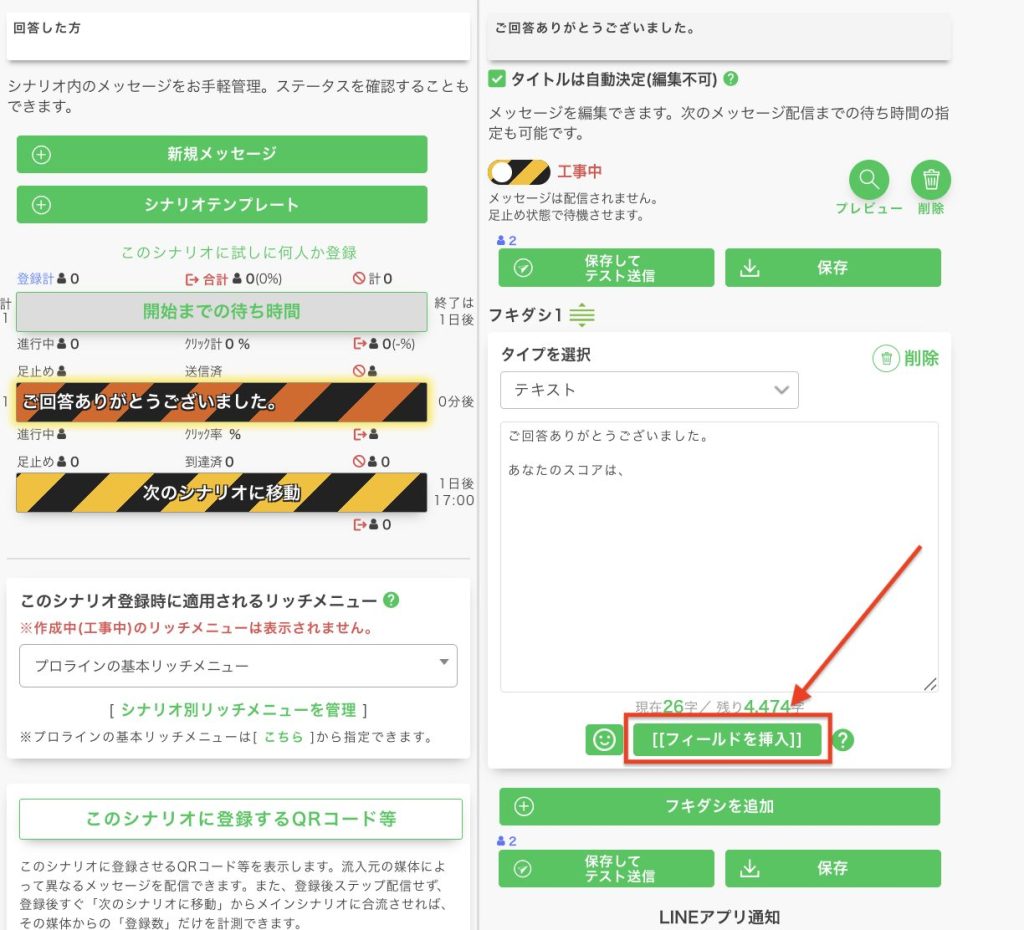Click the trash can delete icon
Screen dimensions: 1024x930
pyautogui.click(x=931, y=180)
